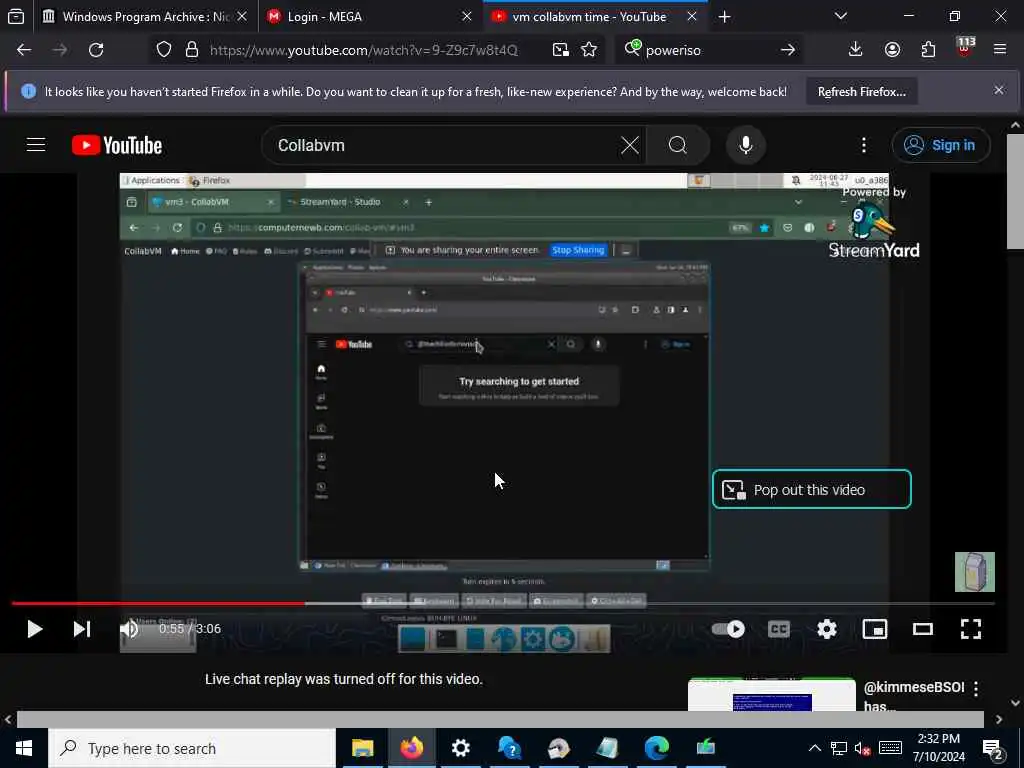Open taskbar volume muted icon

tap(863, 748)
